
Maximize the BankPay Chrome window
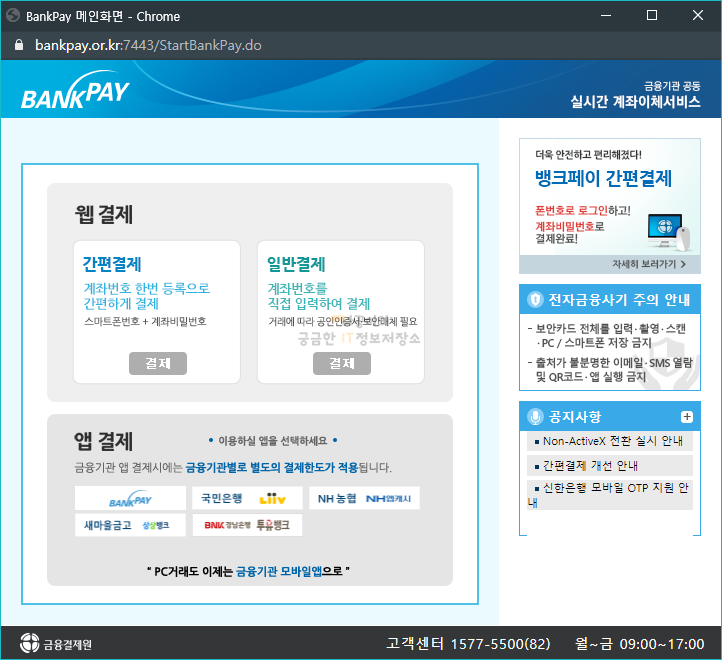(652, 16)
